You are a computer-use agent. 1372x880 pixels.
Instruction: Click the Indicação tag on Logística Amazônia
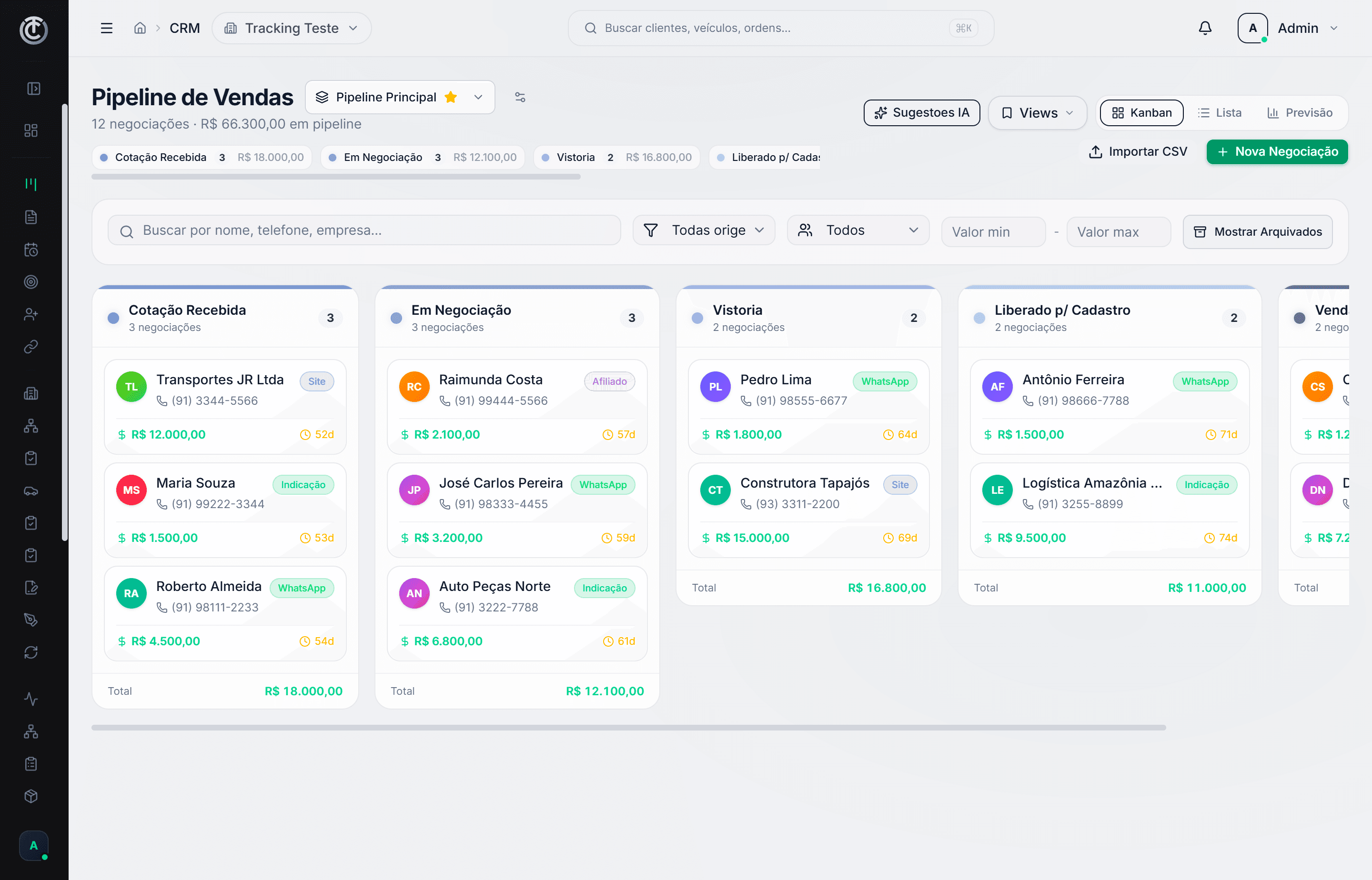click(1207, 485)
